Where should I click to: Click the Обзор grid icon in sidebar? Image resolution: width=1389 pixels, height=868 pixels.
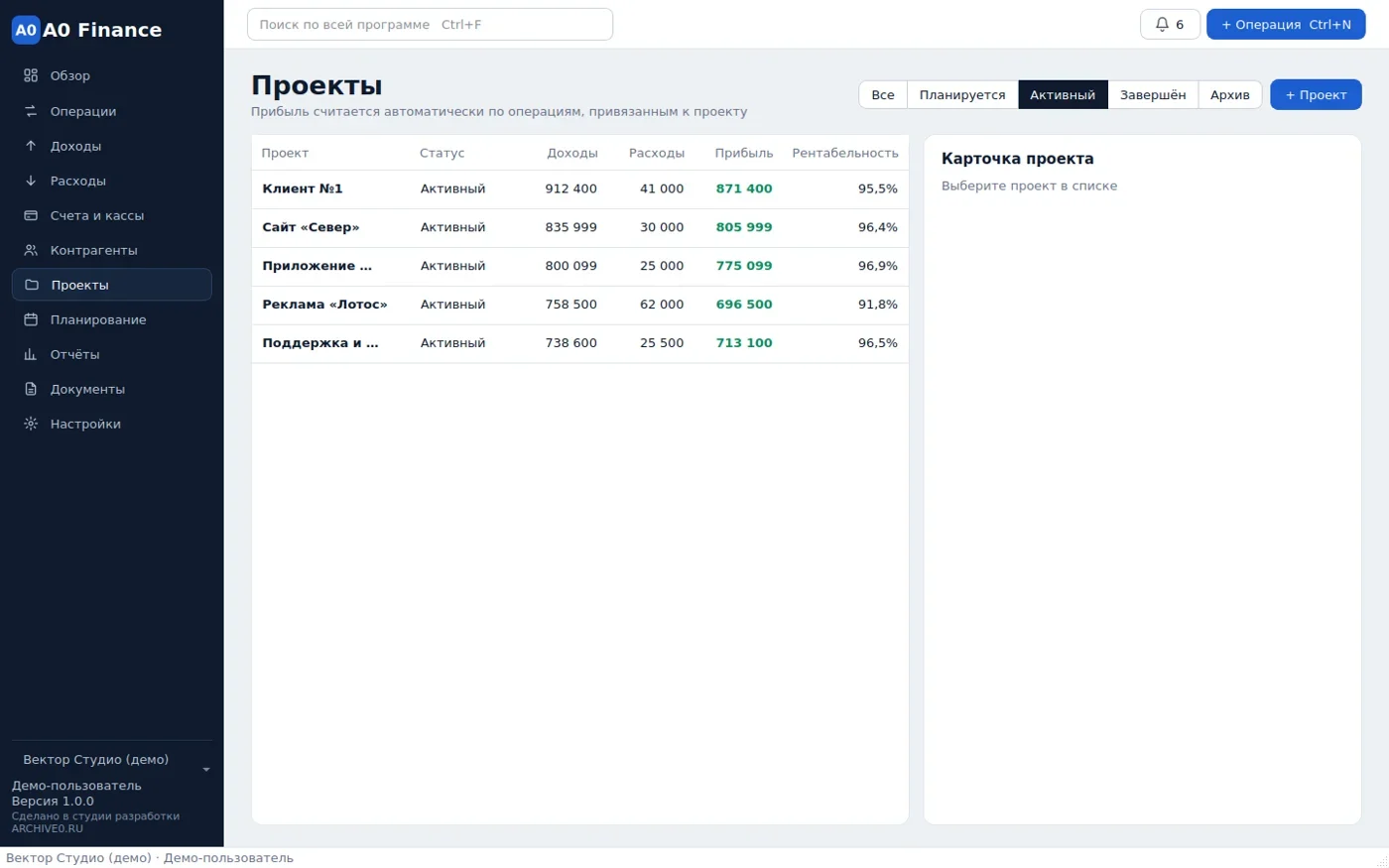pos(31,75)
